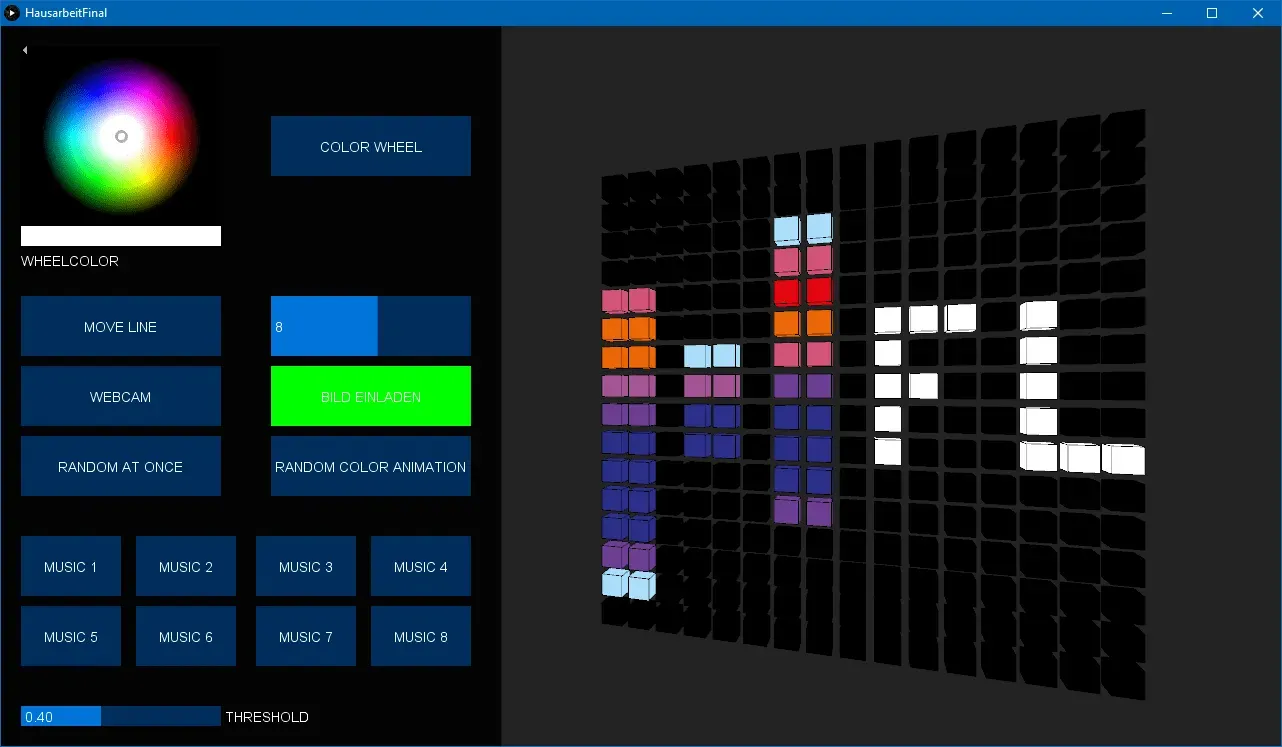The height and width of the screenshot is (747, 1282).
Task: Click the HausarbeitFinal app icon in title bar
Action: (x=13, y=13)
